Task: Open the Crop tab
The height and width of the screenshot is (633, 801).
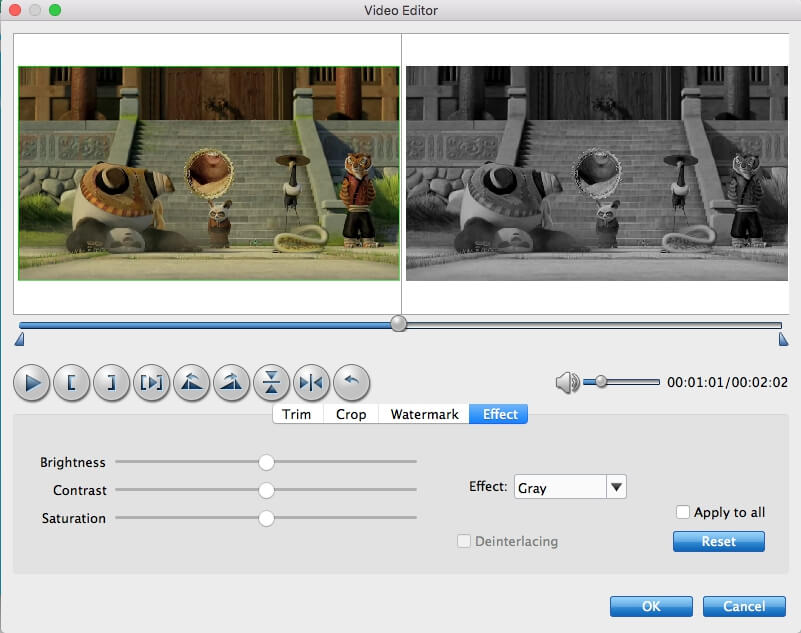Action: coord(351,414)
